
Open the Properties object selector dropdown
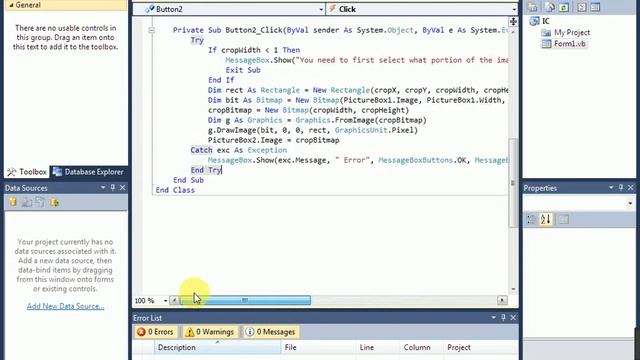point(630,203)
